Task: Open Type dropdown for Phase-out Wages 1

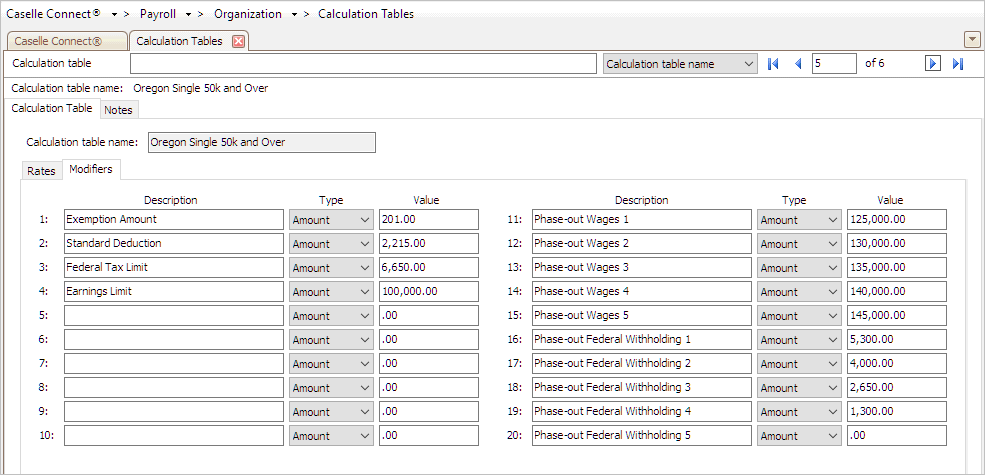Action: click(x=799, y=220)
